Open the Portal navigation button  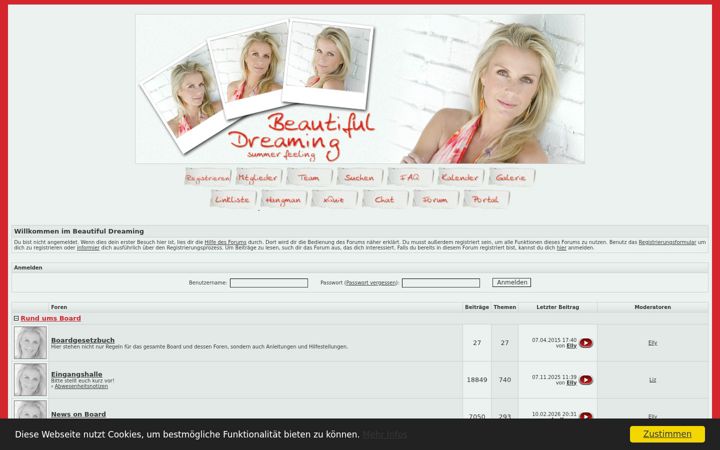tap(486, 199)
